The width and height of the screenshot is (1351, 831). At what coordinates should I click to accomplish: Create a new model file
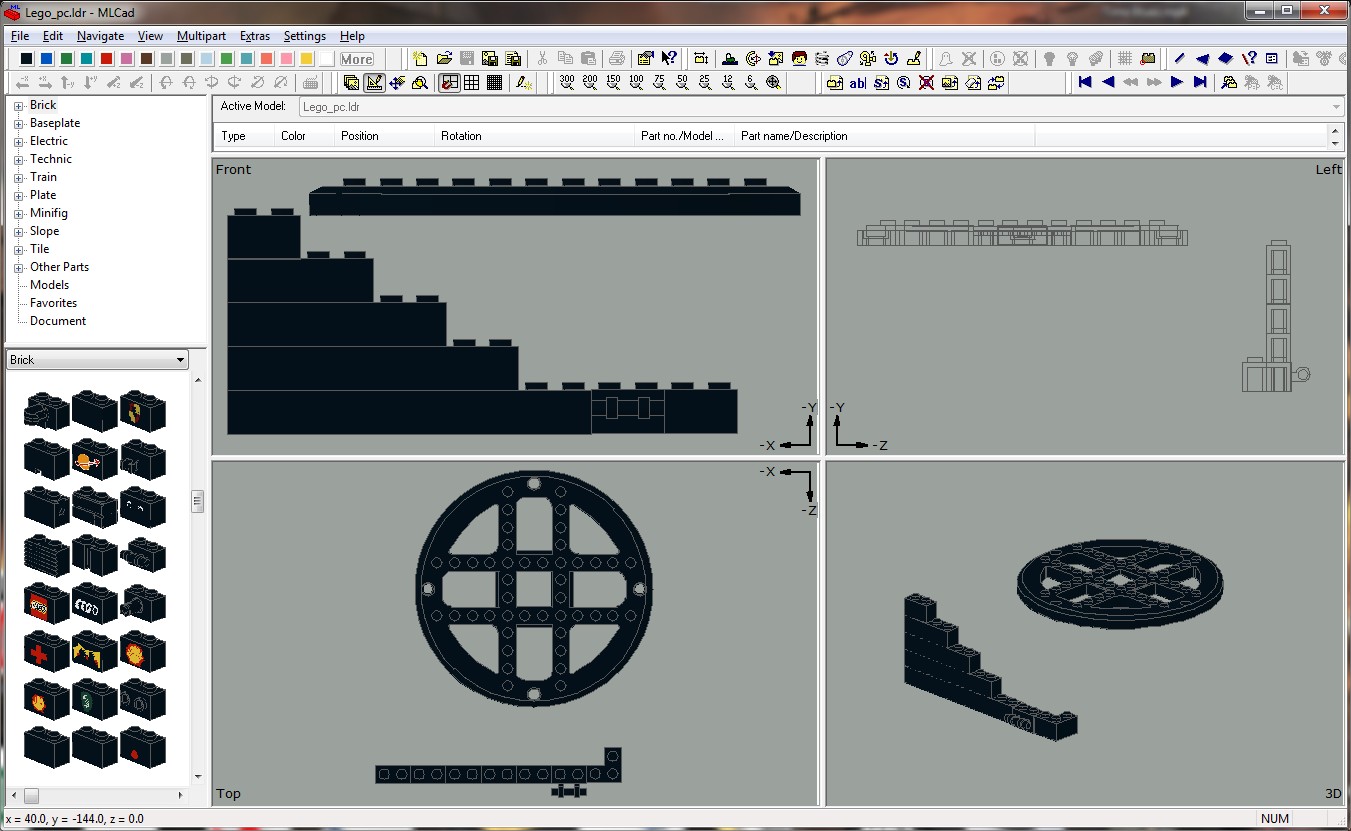pyautogui.click(x=418, y=58)
